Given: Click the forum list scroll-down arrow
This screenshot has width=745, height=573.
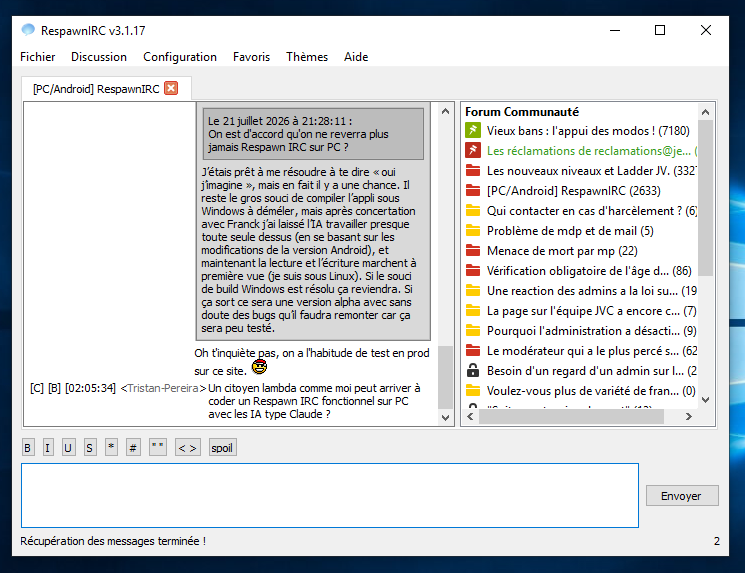Looking at the screenshot, I should [705, 400].
